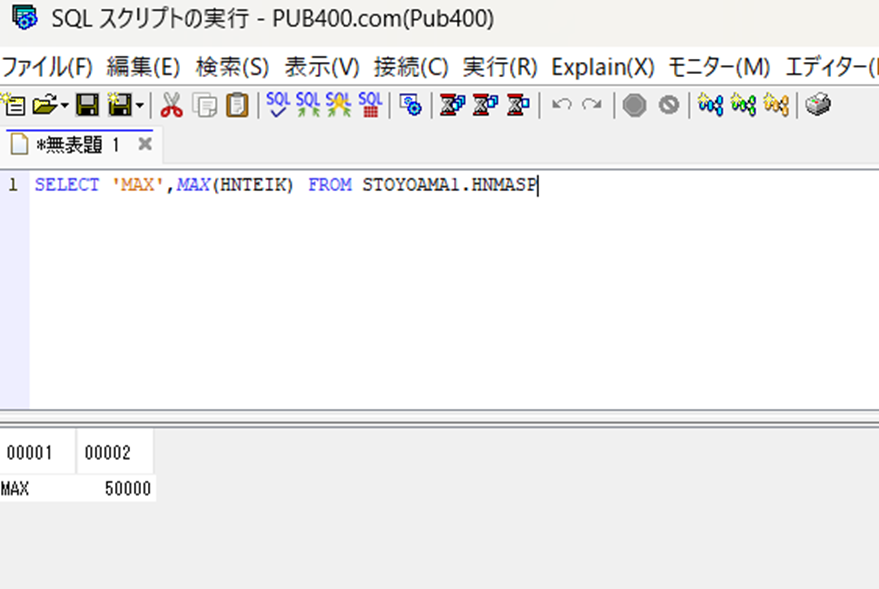The width and height of the screenshot is (879, 589).
Task: Open the 実行(R) menu
Action: coord(500,67)
